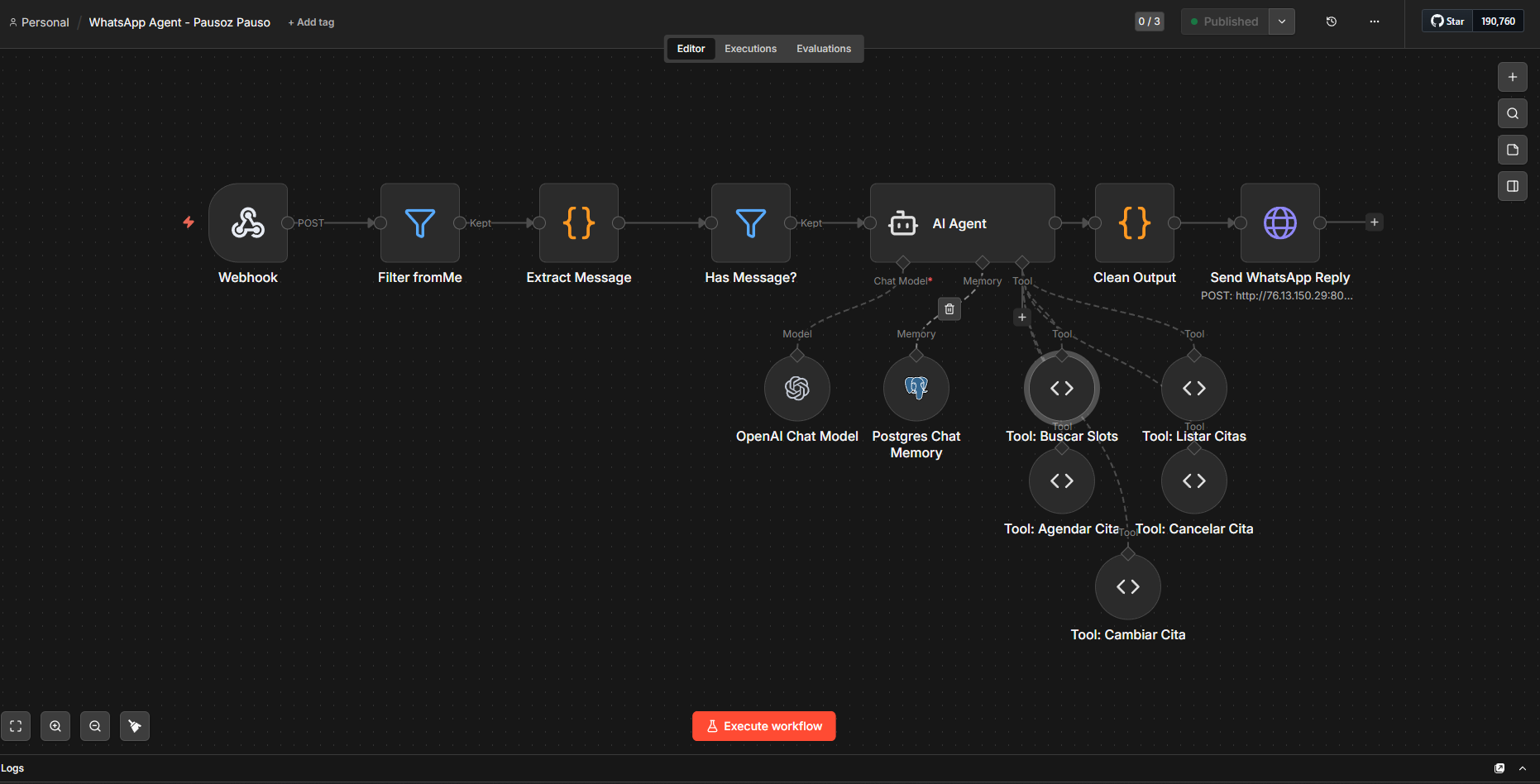Select the Tool: Buscar Slots node
Viewport: 1540px width, 784px height.
point(1062,388)
